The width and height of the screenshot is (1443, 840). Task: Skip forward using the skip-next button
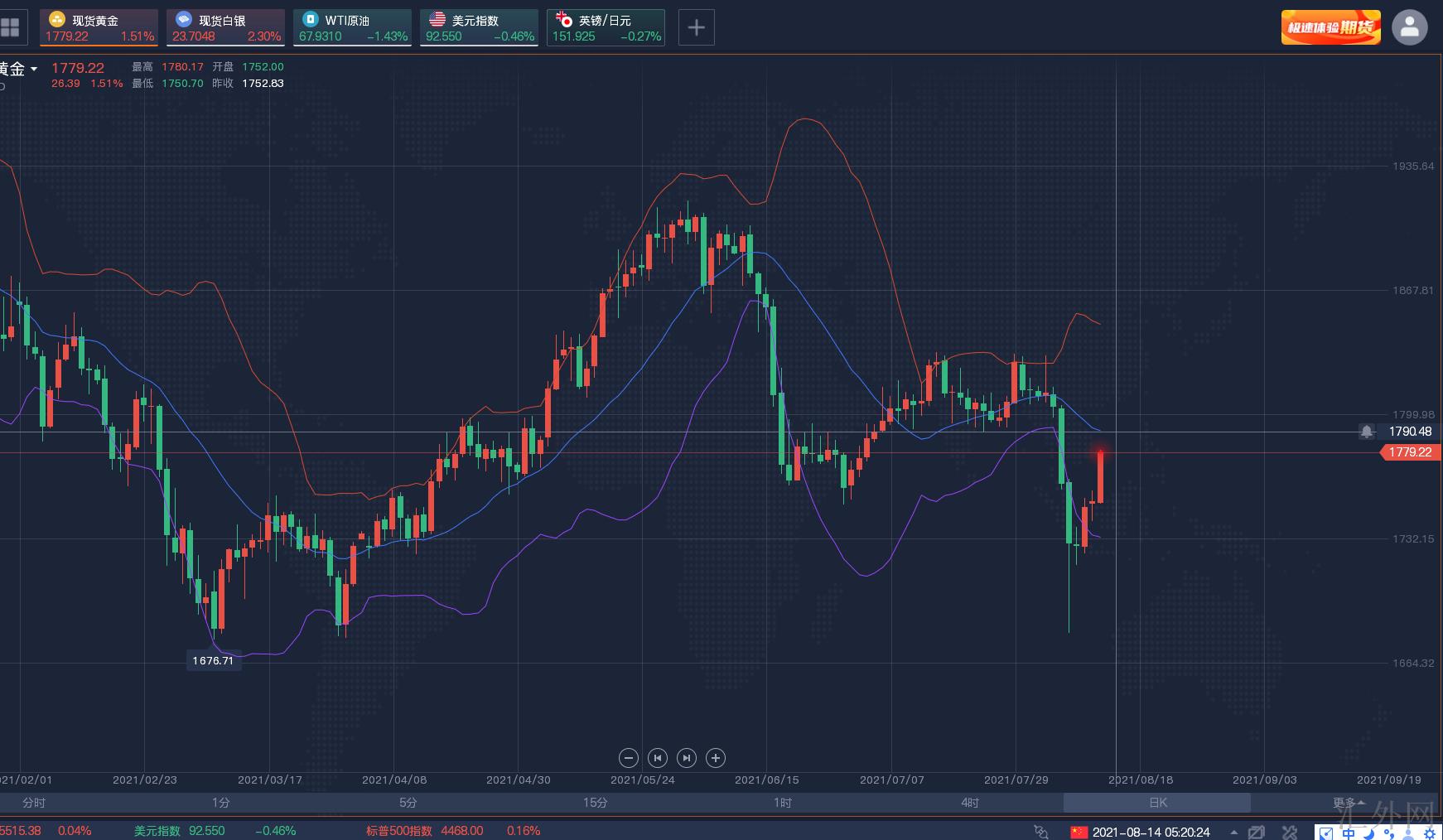[687, 758]
